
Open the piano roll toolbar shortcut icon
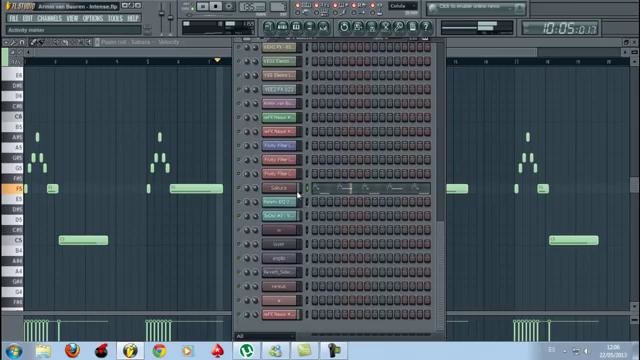296,27
